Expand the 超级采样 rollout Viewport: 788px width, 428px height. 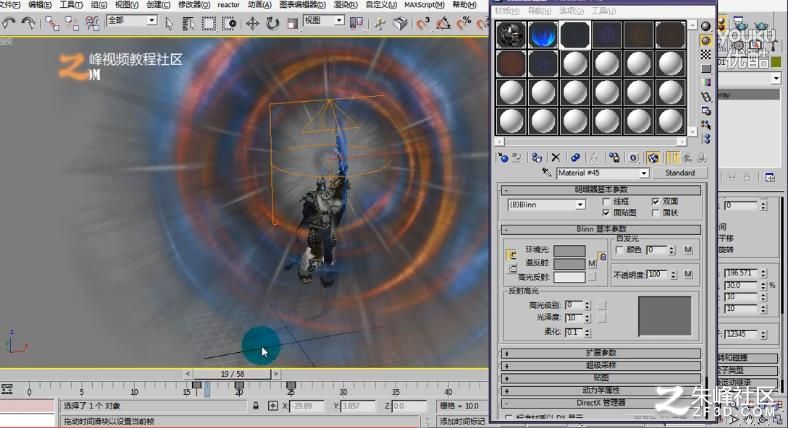point(601,366)
